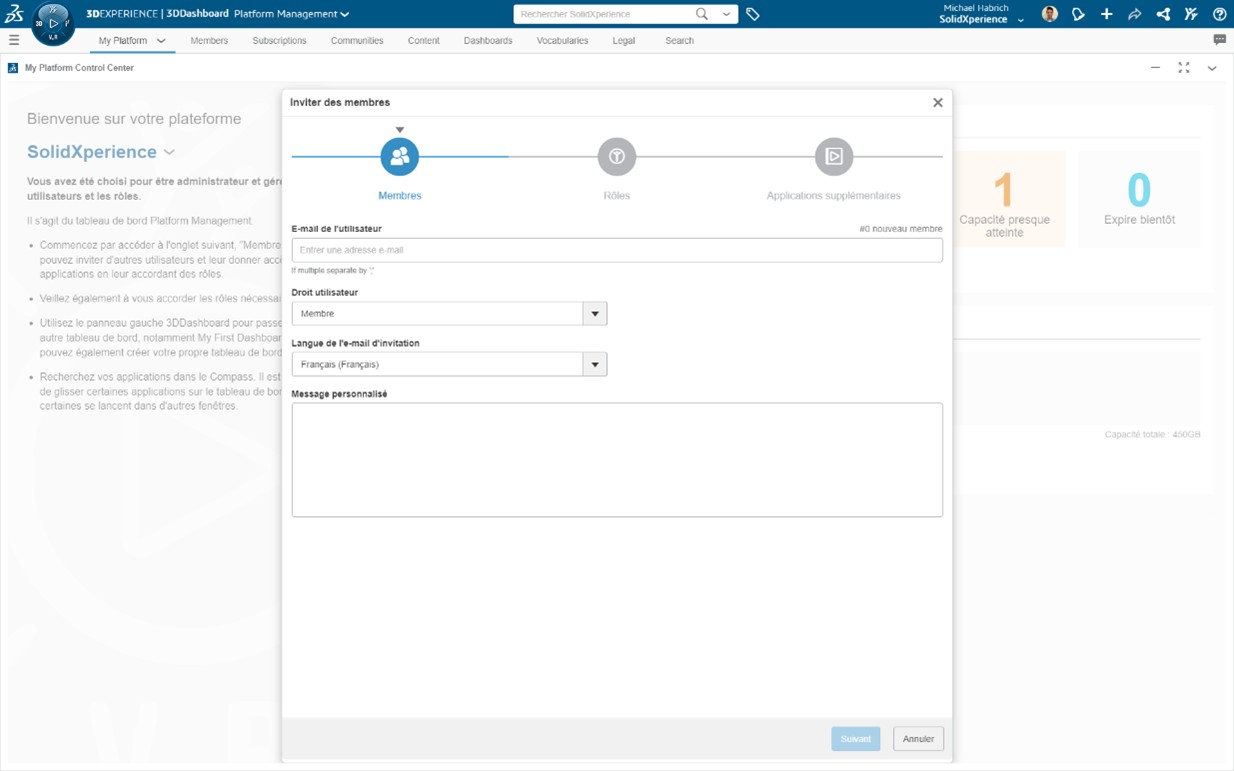Image resolution: width=1234 pixels, height=771 pixels.
Task: Minimize the Control Center widget
Action: click(1155, 68)
